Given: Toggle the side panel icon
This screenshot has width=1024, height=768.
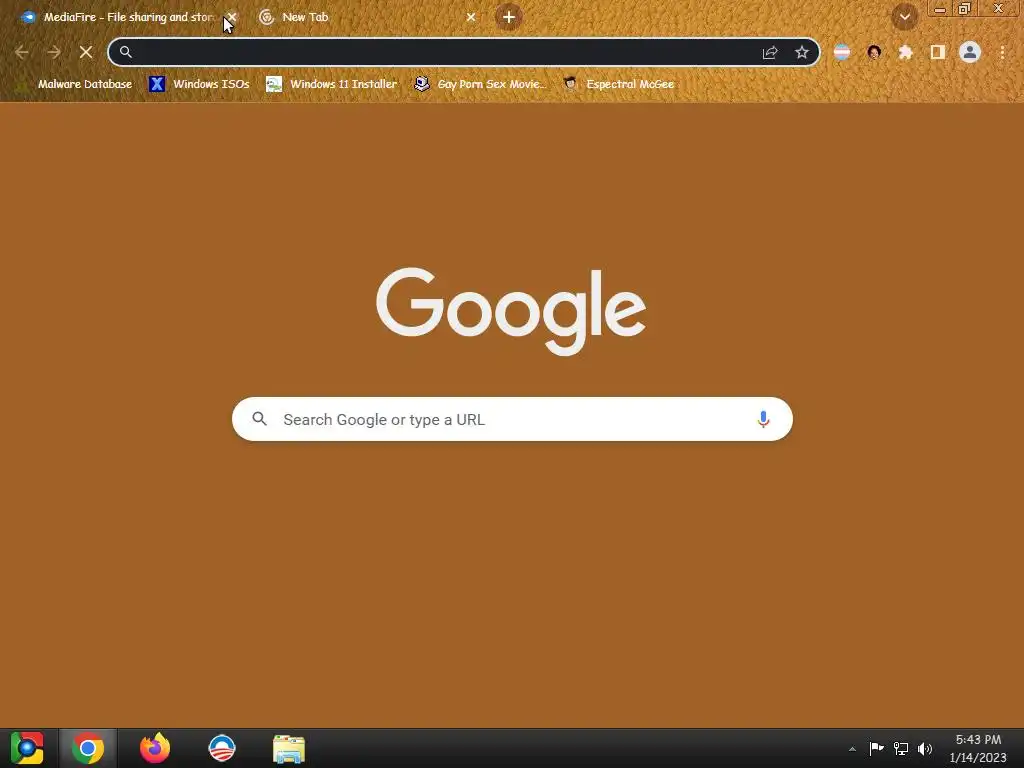Looking at the screenshot, I should point(938,52).
